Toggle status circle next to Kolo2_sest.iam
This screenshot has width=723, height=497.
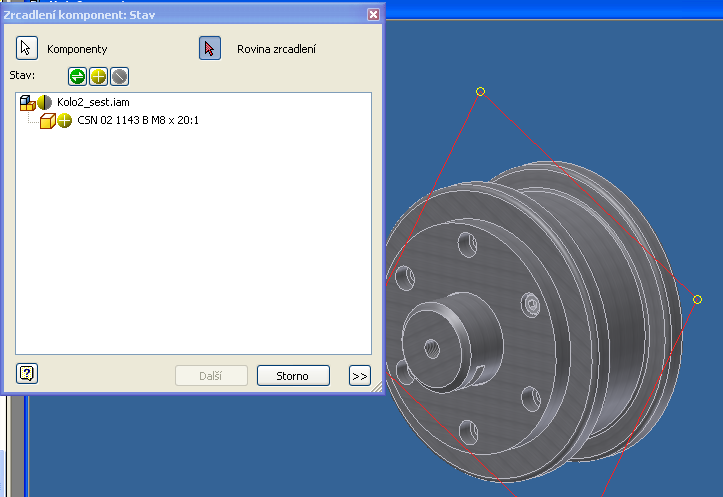(x=44, y=102)
